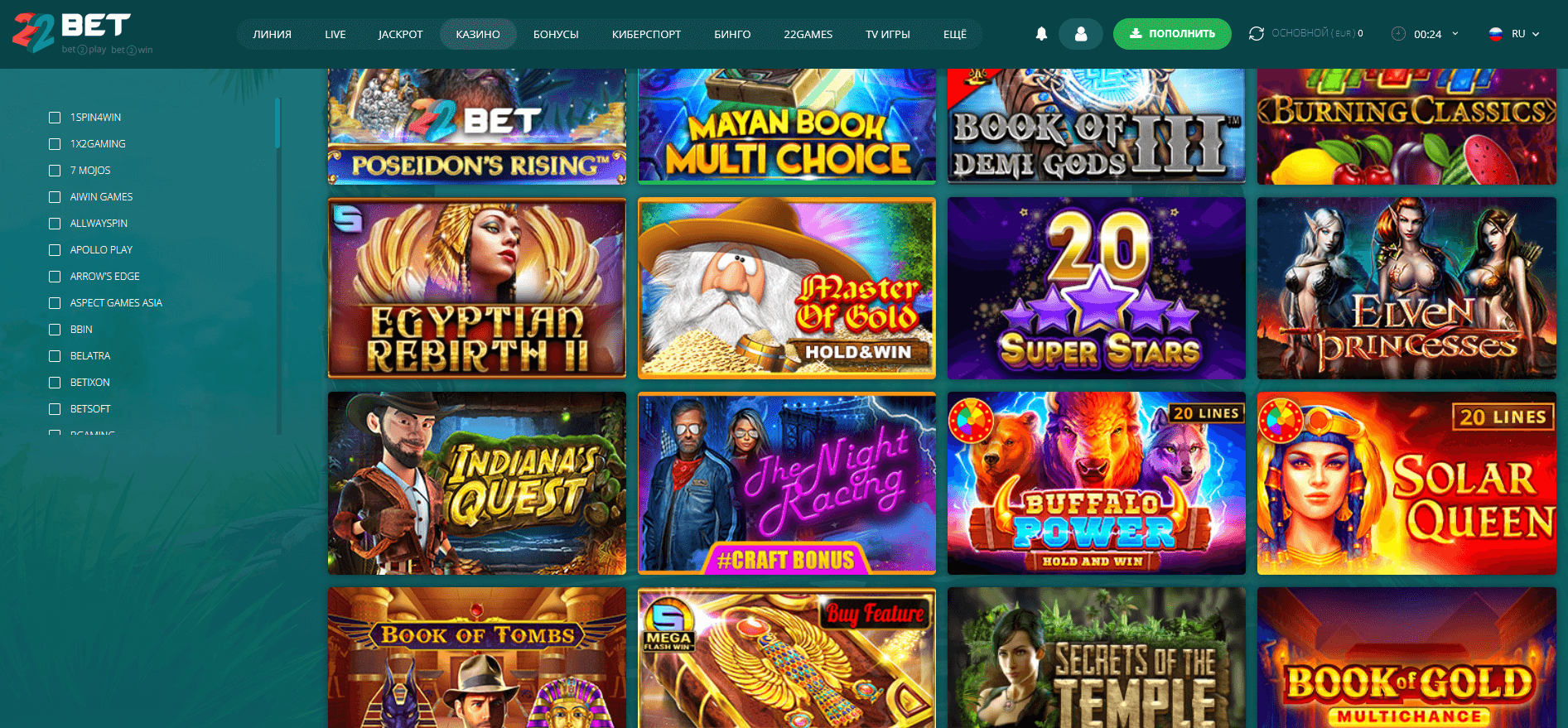Switch to the КАЗИНО tab

[478, 34]
